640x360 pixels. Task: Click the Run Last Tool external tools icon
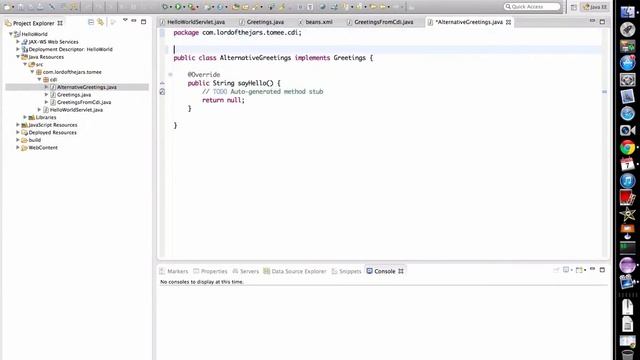(191, 7)
